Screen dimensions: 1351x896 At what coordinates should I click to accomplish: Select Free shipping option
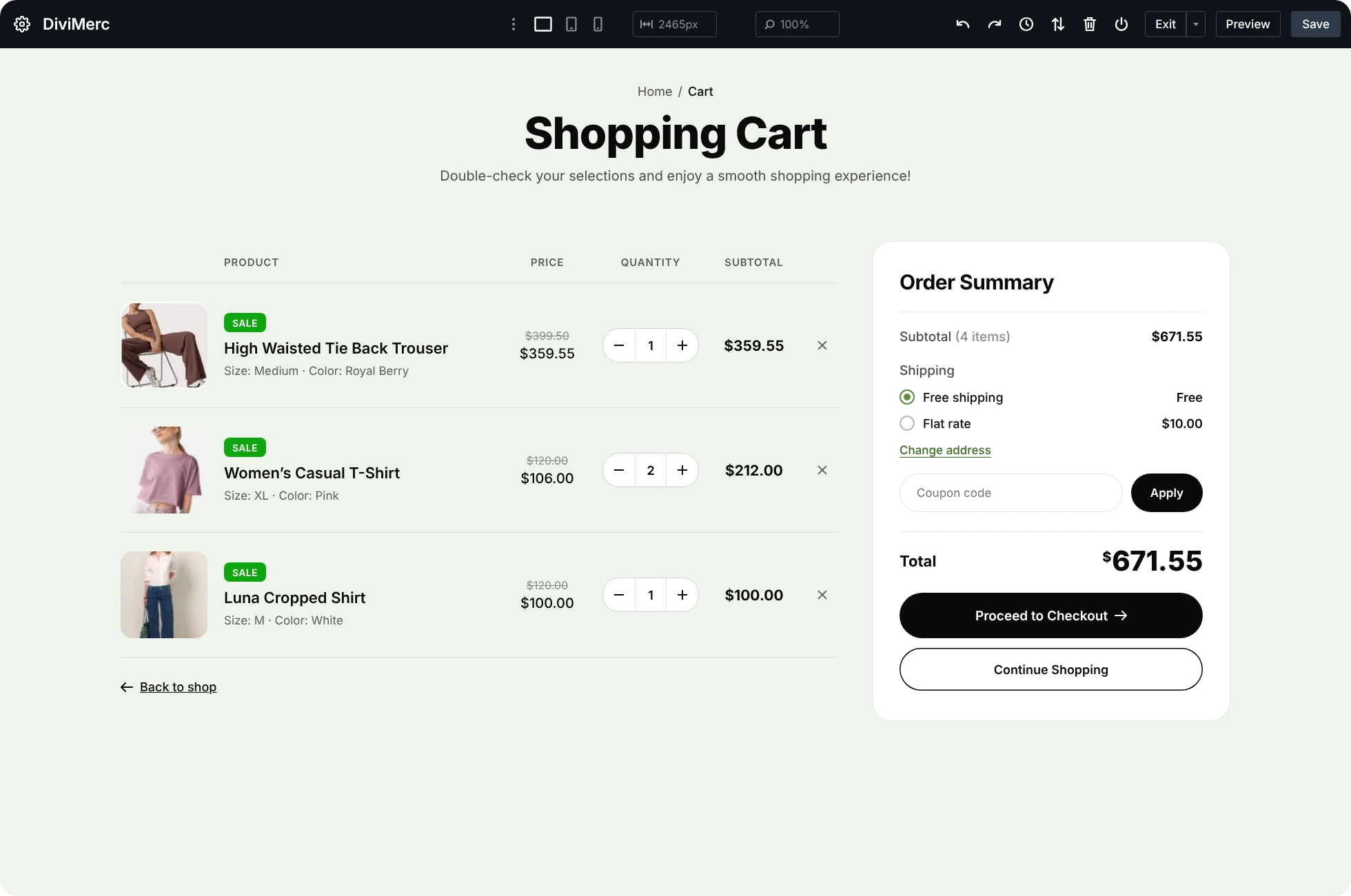pyautogui.click(x=907, y=397)
